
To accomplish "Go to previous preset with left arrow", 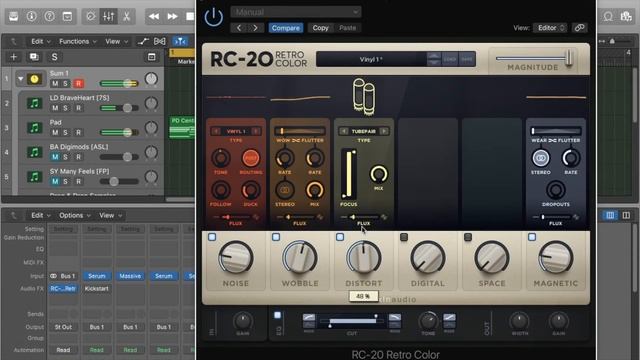I will click(x=239, y=28).
